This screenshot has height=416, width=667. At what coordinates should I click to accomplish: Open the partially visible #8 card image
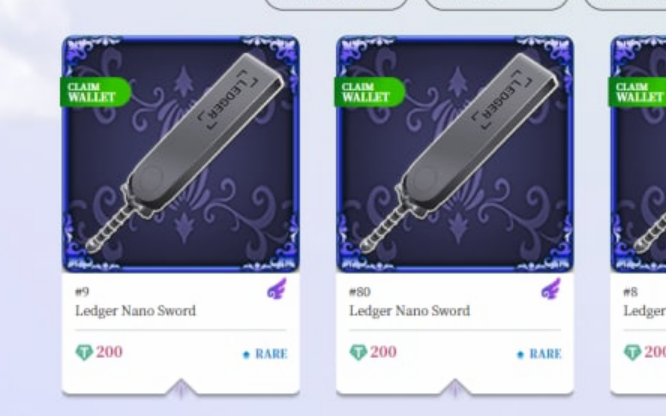click(639, 154)
